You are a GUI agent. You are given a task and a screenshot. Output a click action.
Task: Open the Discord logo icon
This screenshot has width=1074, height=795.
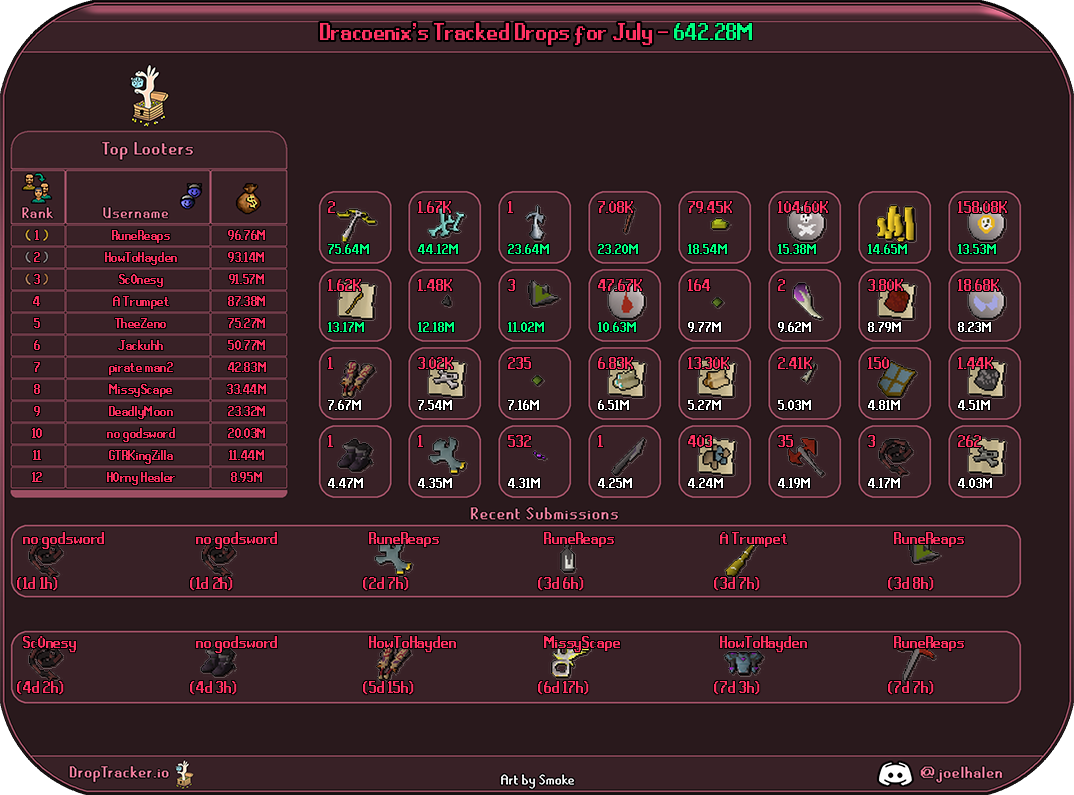(895, 774)
